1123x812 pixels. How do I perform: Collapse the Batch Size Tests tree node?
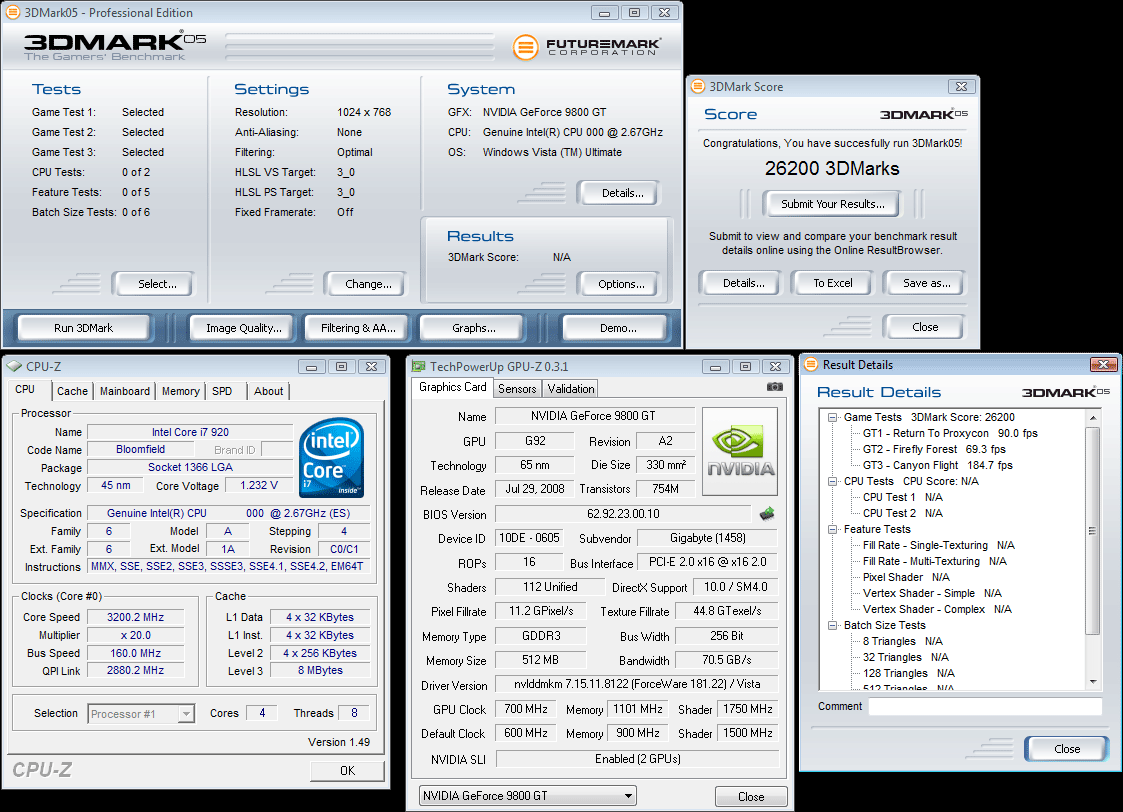point(832,625)
